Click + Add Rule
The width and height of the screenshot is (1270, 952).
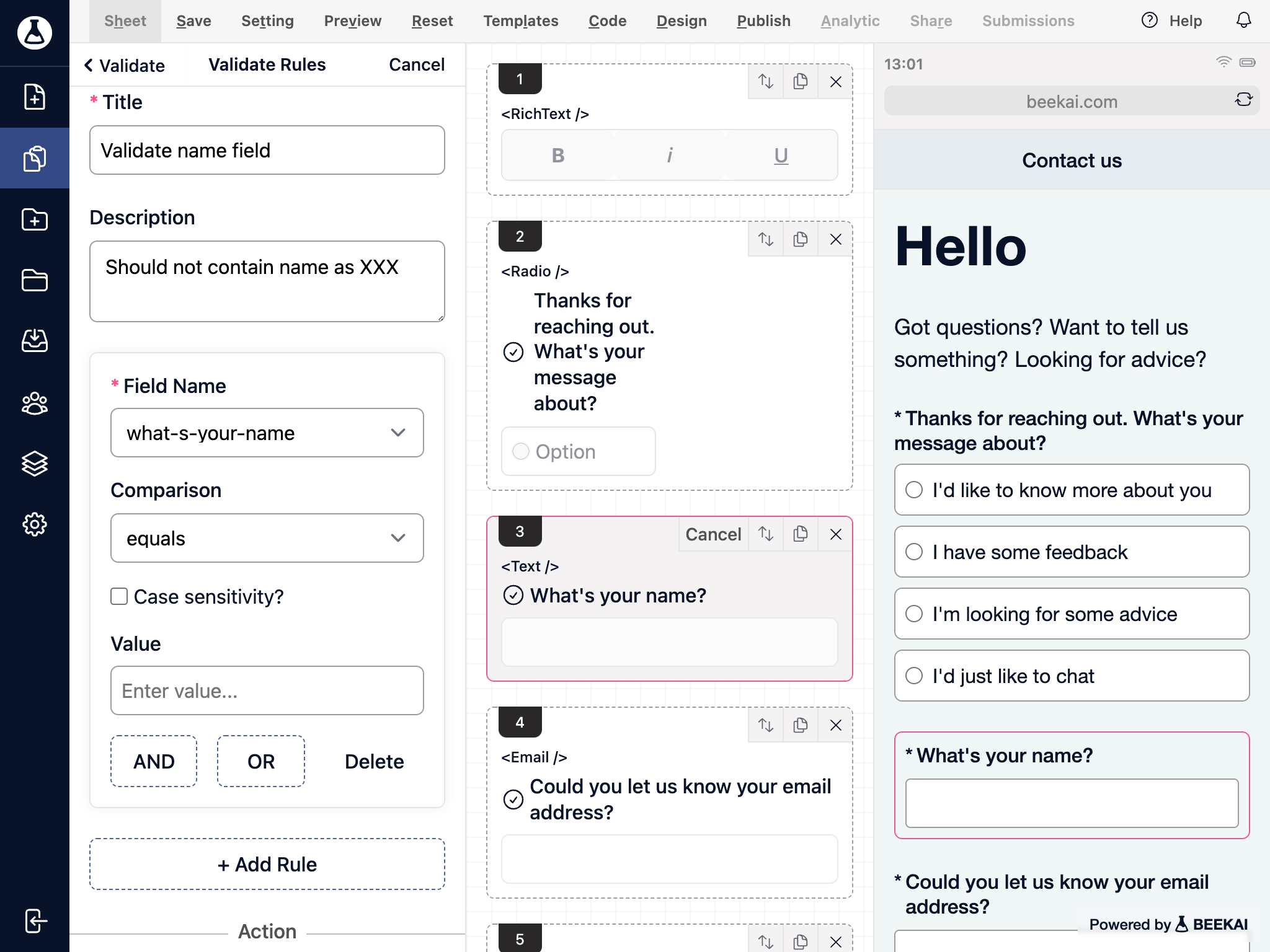pos(267,864)
